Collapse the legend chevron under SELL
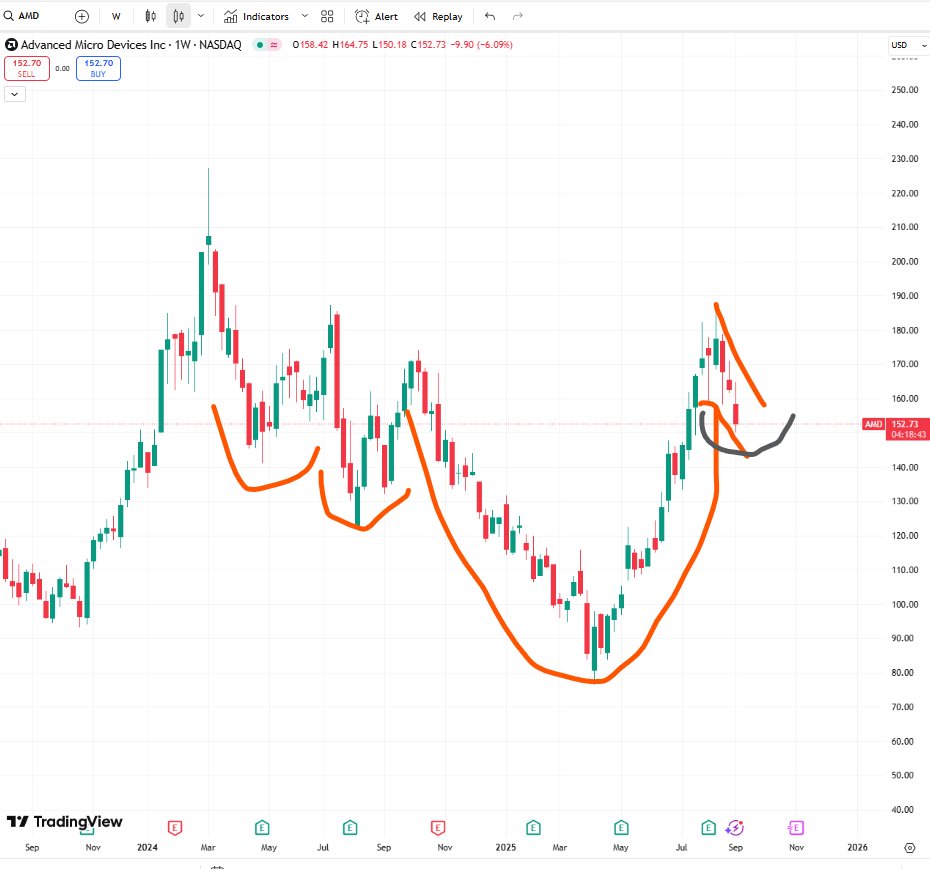 15,94
